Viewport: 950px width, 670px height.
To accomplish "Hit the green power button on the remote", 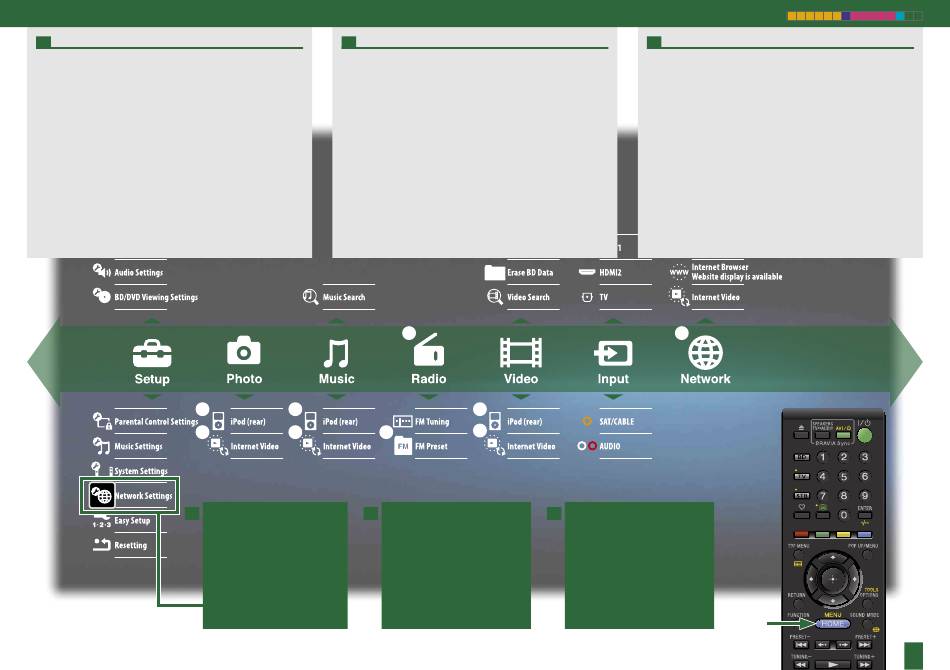I will click(x=865, y=434).
